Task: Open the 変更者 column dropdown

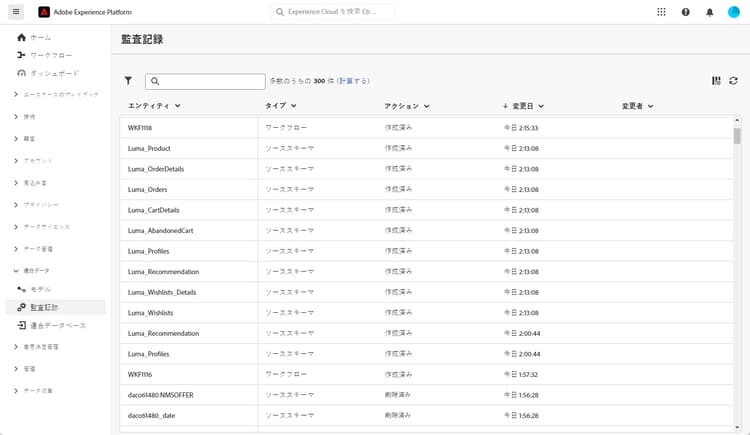Action: 650,106
